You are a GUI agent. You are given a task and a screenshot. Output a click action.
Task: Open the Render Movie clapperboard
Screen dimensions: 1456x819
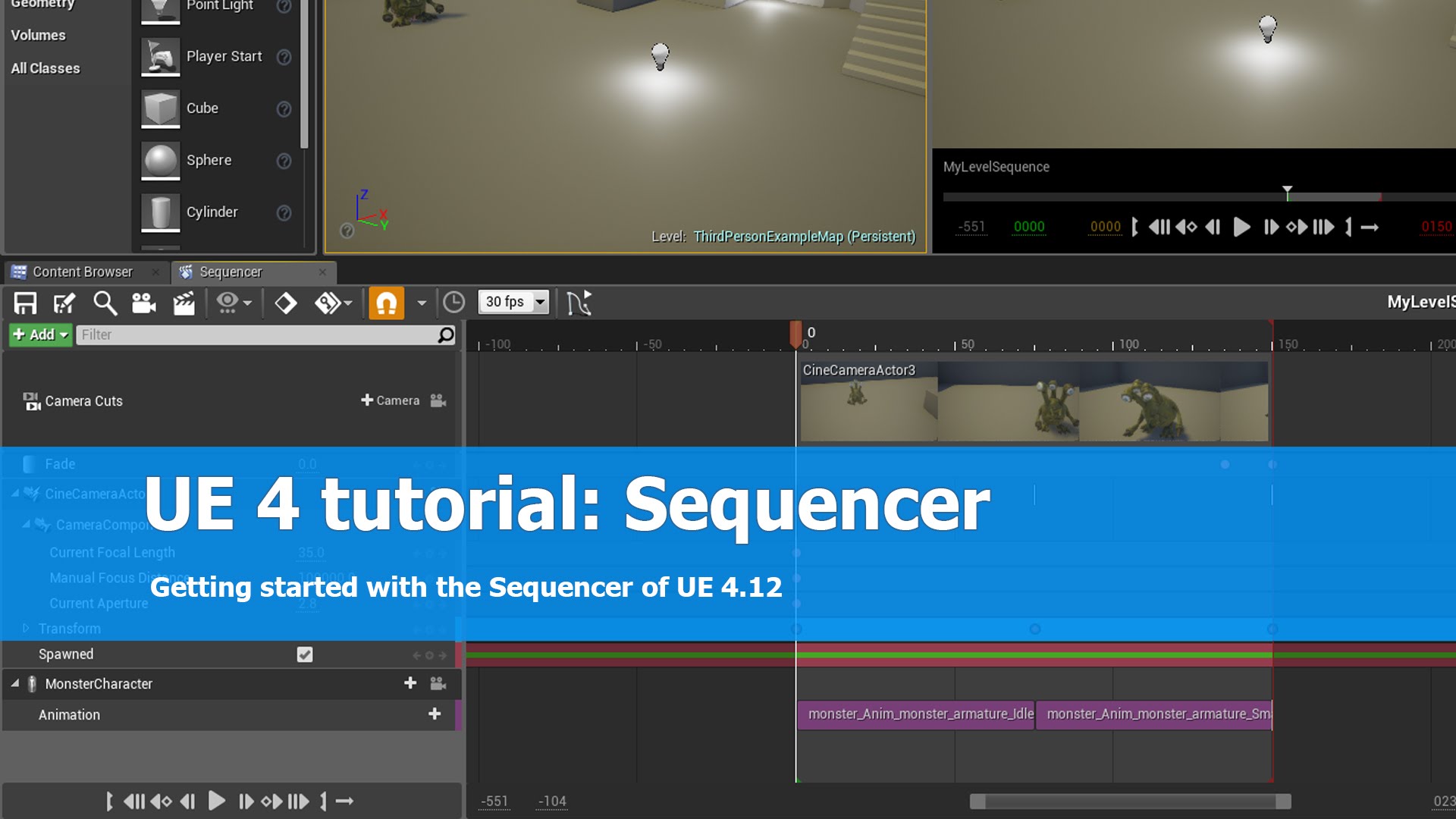(184, 303)
